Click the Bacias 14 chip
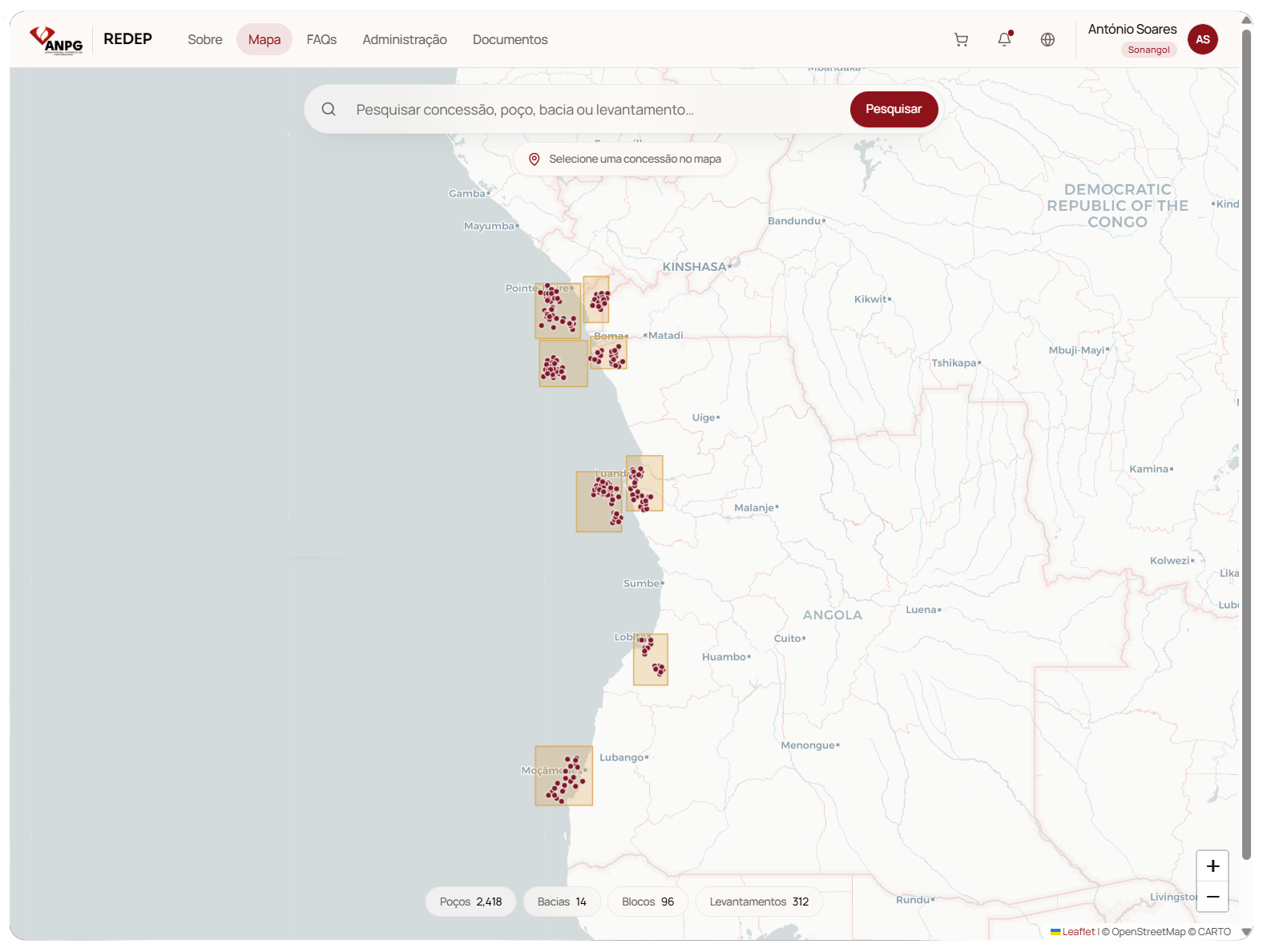The image size is (1267, 952). (x=562, y=902)
